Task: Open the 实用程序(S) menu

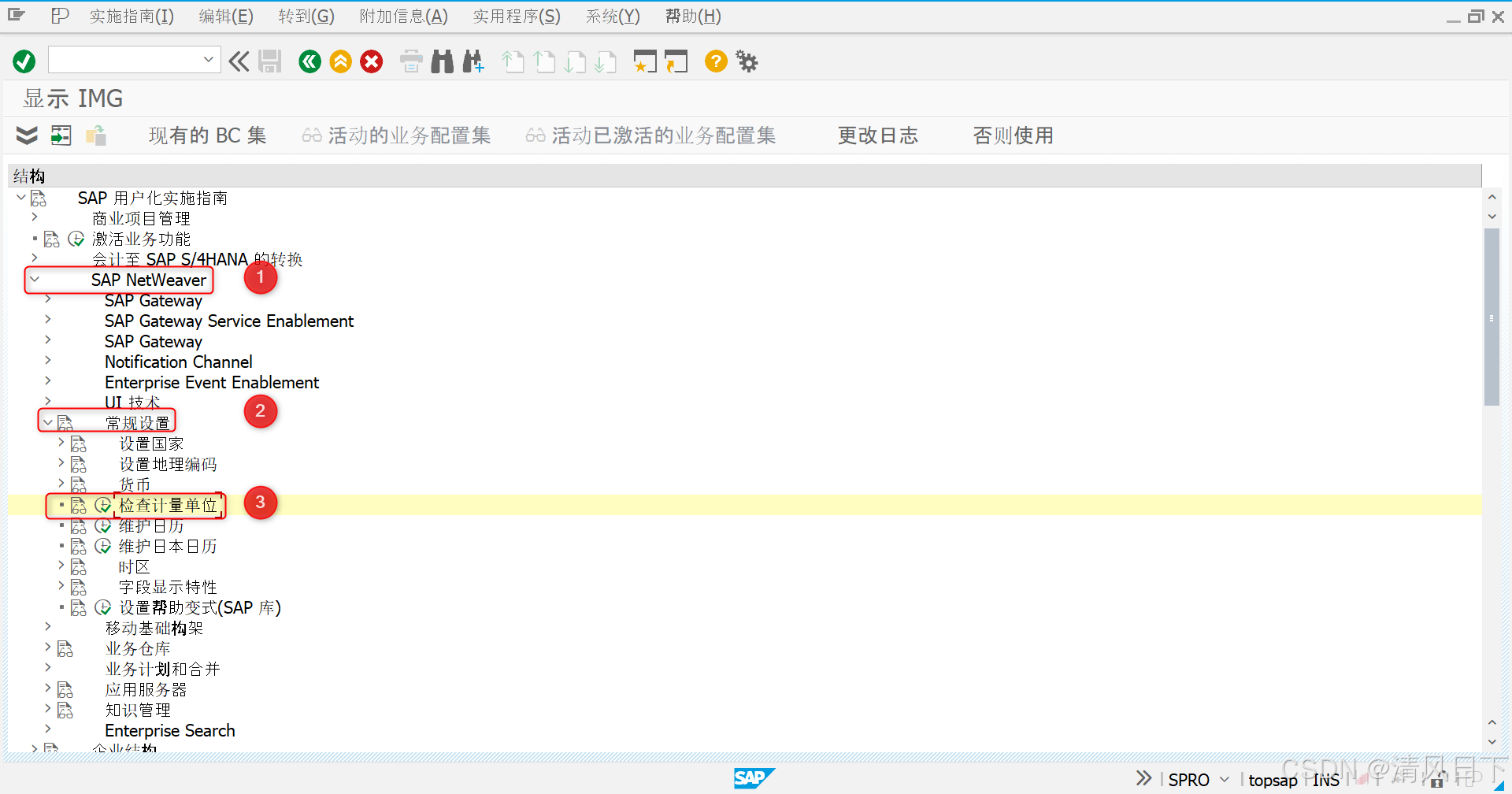Action: point(517,16)
